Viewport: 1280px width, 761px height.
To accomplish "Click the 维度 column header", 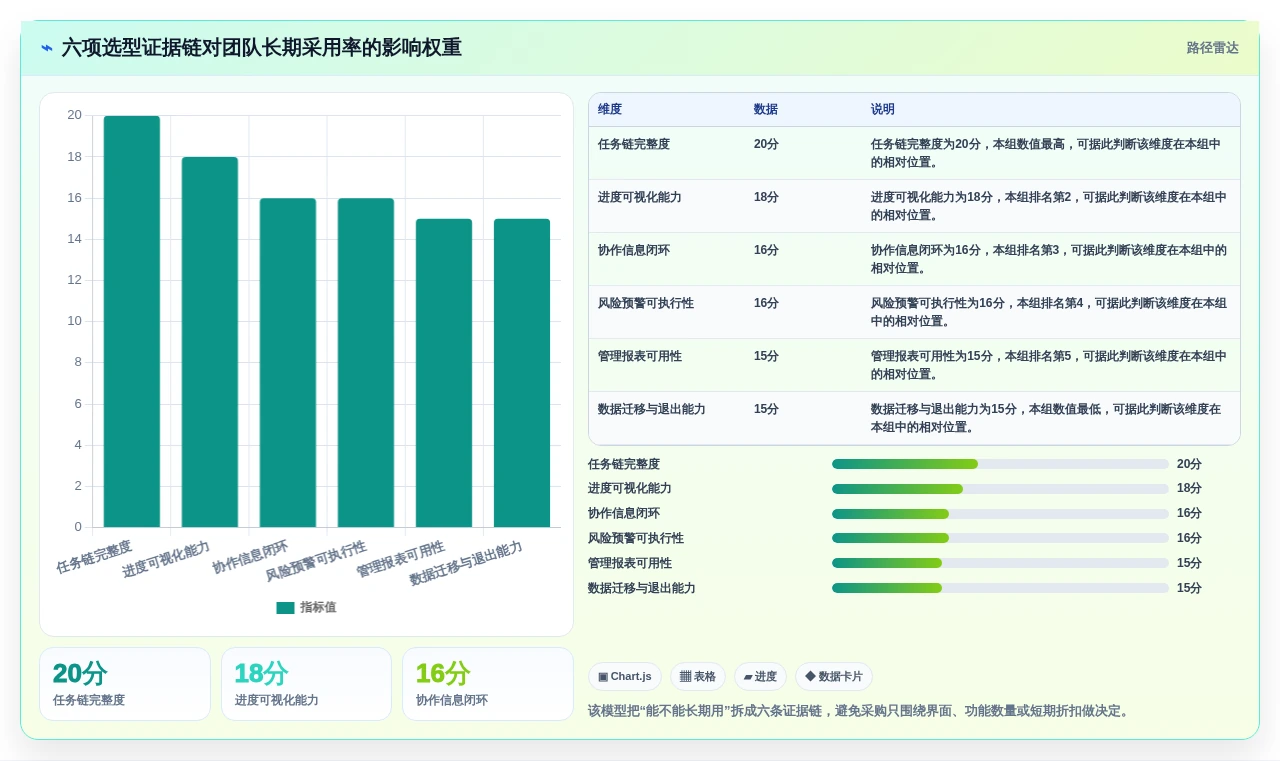I will (610, 109).
